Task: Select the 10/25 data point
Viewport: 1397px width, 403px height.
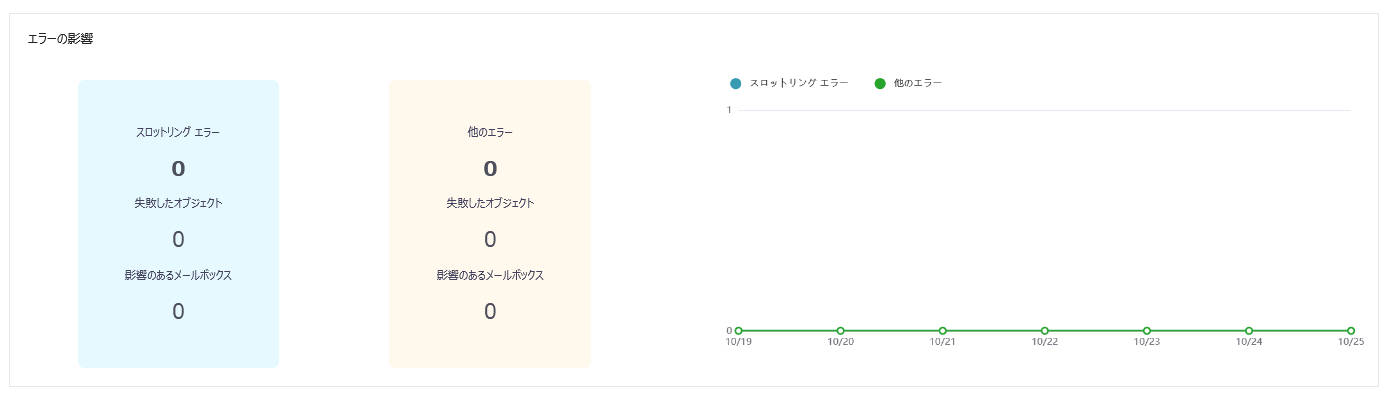Action: coord(1350,330)
